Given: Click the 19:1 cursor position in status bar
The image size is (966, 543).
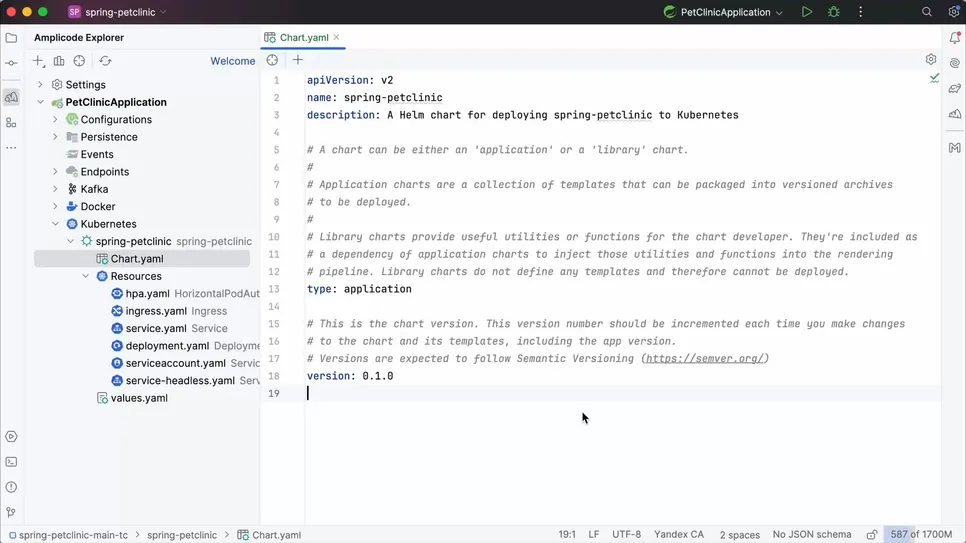Looking at the screenshot, I should click(567, 534).
